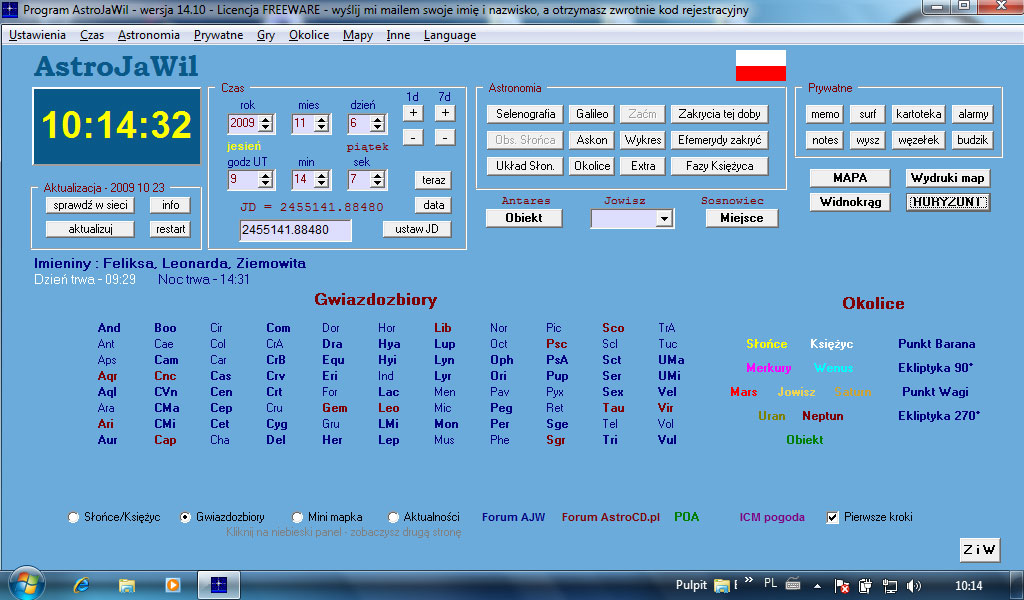Click the Jowisz planet in Okolice
The image size is (1024, 600).
tap(796, 392)
